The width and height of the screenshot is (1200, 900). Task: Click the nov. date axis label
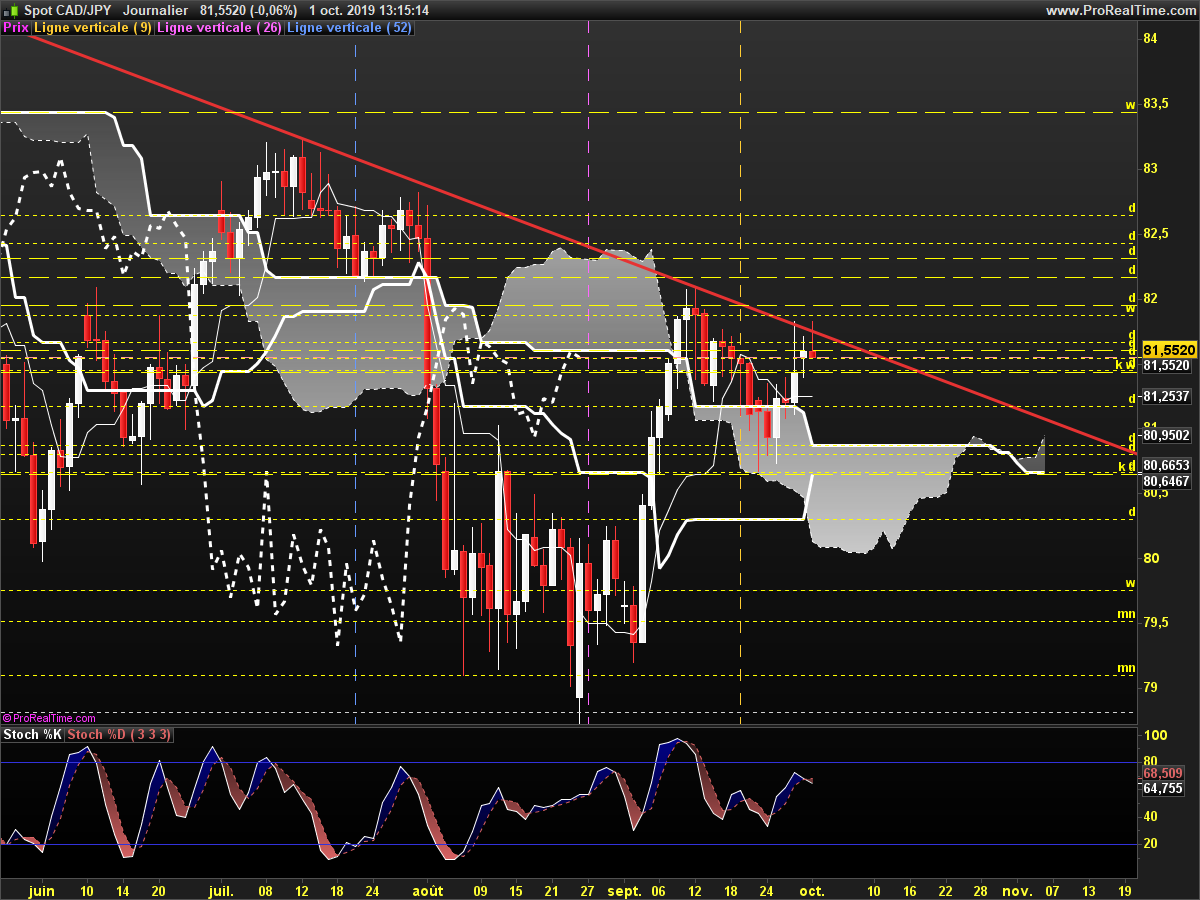point(1017,889)
